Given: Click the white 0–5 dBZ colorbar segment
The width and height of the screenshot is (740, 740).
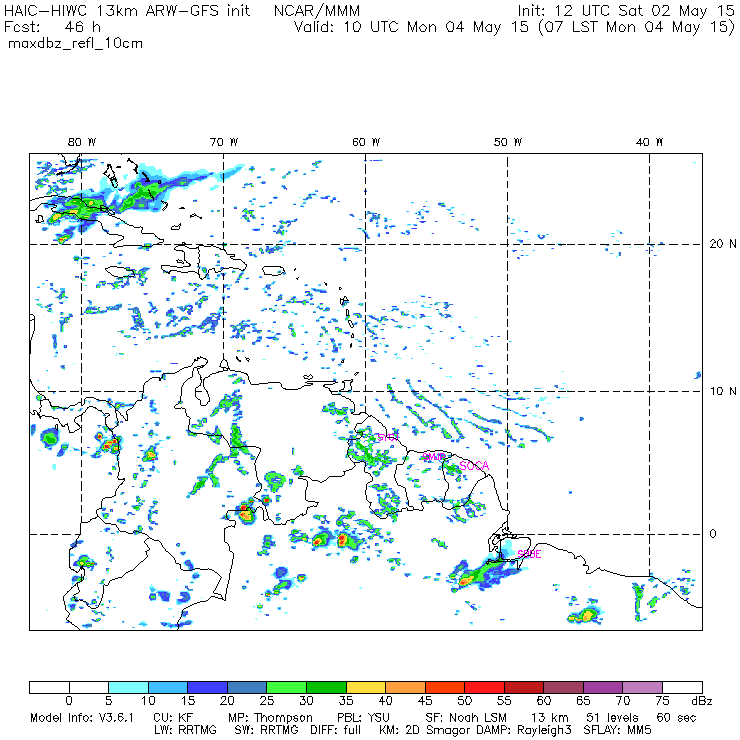Looking at the screenshot, I should point(89,687).
